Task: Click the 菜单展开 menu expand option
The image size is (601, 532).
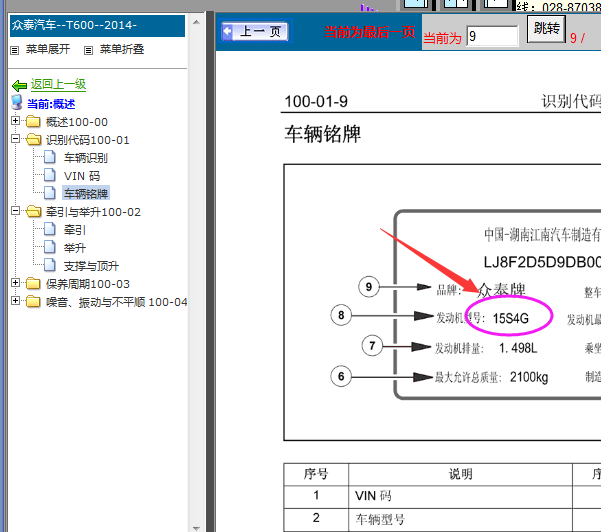Action: 48,49
